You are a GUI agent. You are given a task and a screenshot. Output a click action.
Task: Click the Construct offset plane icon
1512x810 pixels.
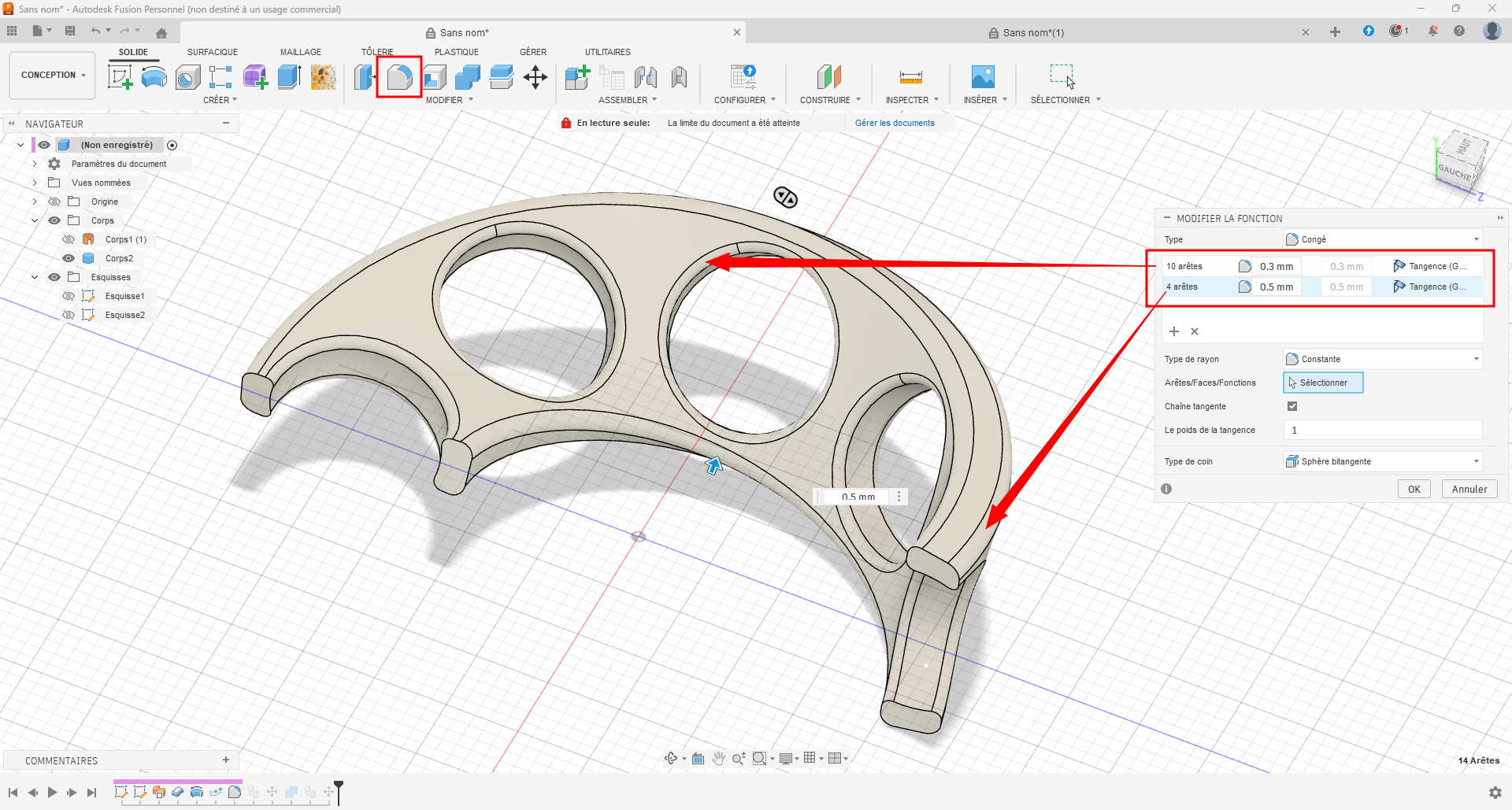pyautogui.click(x=829, y=77)
